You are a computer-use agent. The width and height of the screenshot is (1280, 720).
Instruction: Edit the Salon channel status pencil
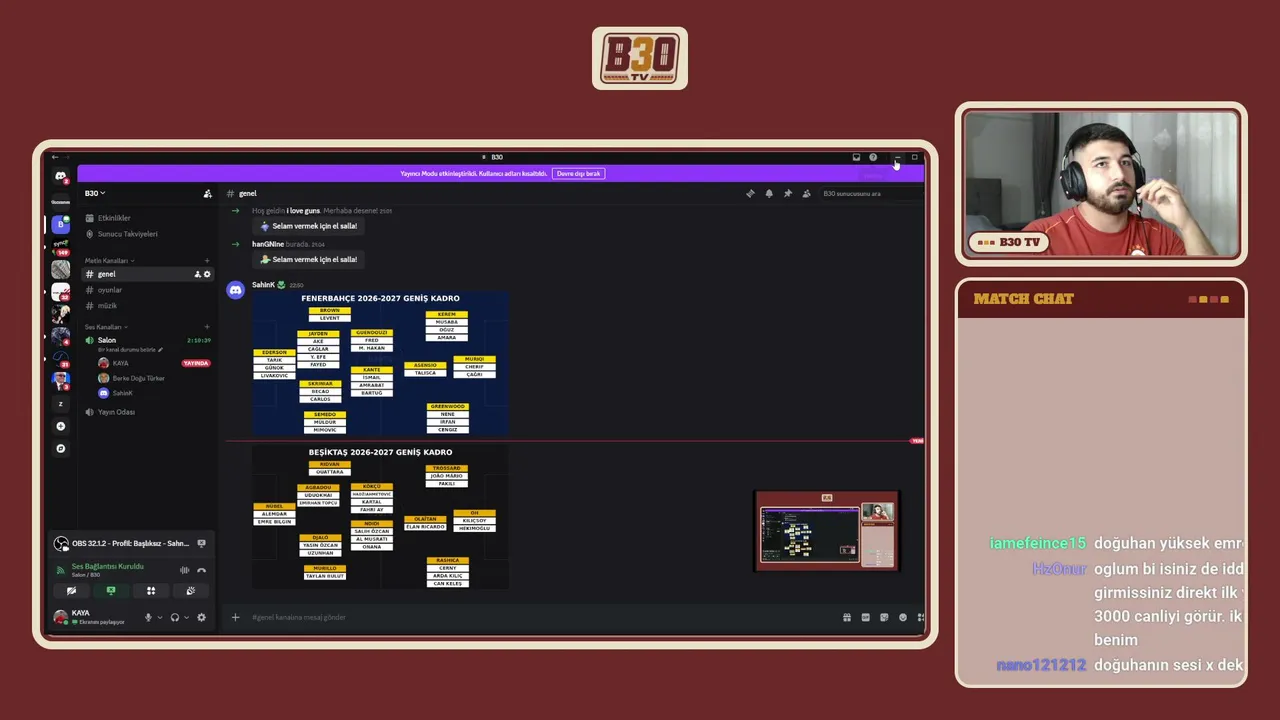tap(160, 350)
